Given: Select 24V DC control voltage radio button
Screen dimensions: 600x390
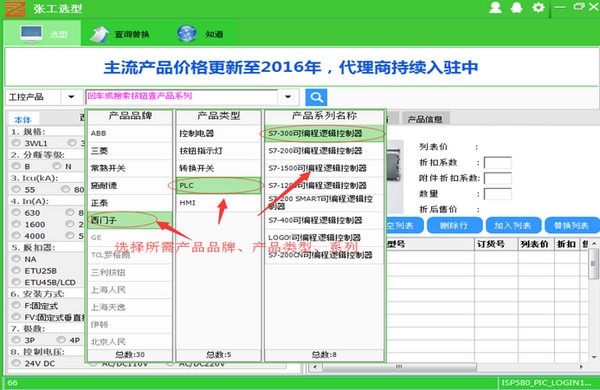Looking at the screenshot, I should tap(16, 363).
